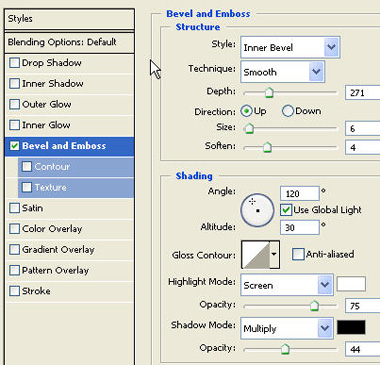
Task: Click the Highlight Opacity field showing 75
Action: pyautogui.click(x=363, y=306)
